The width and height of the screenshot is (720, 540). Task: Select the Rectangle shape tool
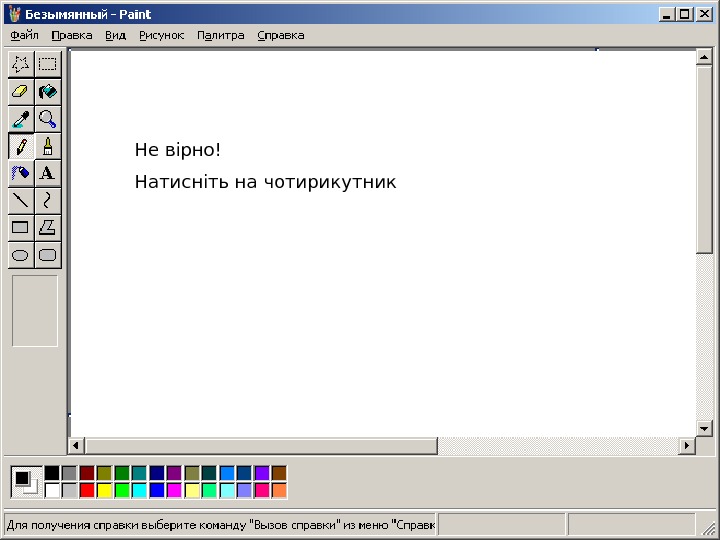coord(21,228)
